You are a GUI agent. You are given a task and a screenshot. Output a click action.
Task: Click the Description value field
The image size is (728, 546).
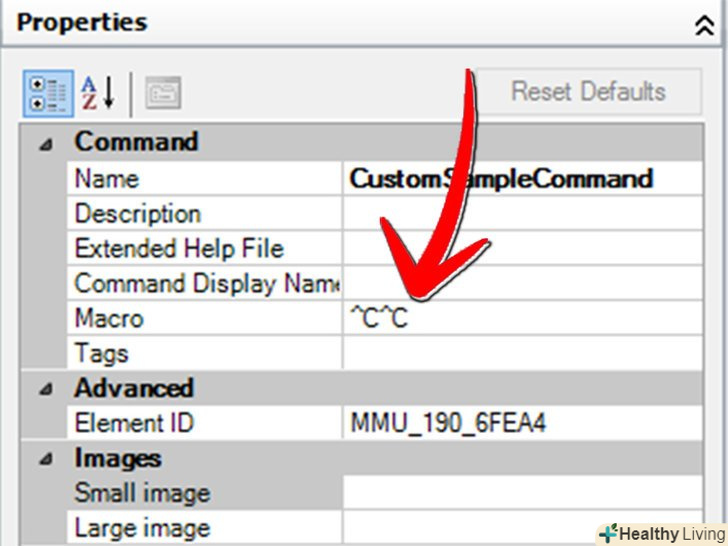(x=534, y=214)
